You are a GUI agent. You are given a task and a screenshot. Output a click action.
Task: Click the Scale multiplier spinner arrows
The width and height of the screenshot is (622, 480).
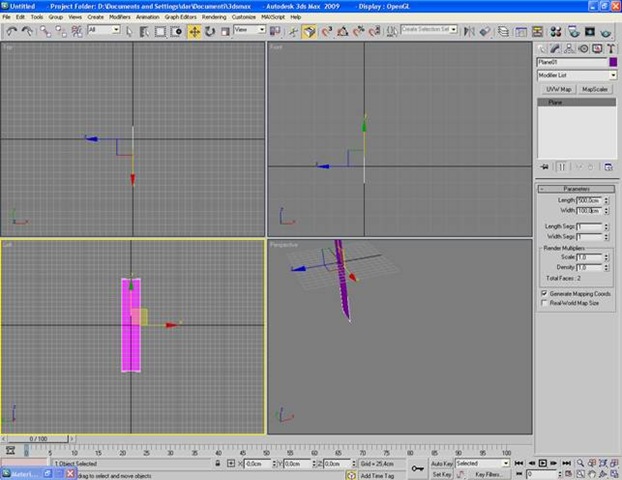pyautogui.click(x=606, y=257)
